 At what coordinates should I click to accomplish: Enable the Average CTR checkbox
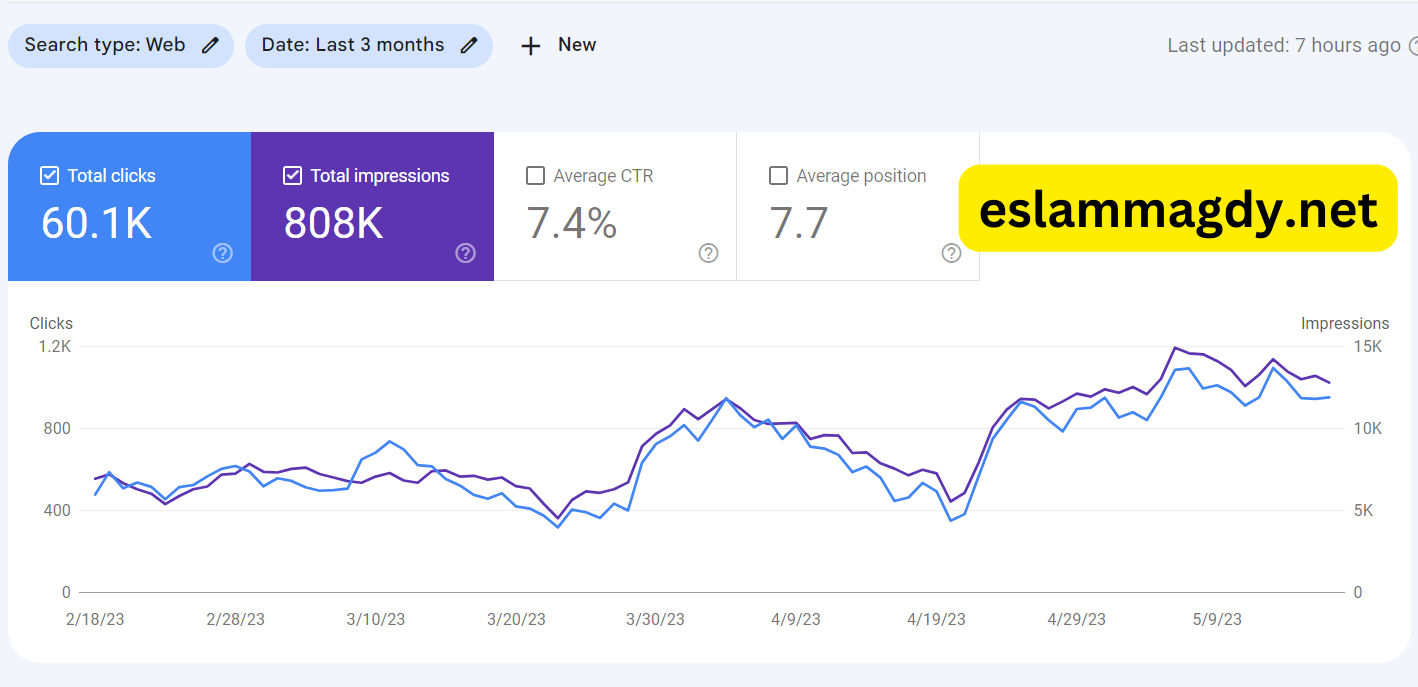click(535, 176)
